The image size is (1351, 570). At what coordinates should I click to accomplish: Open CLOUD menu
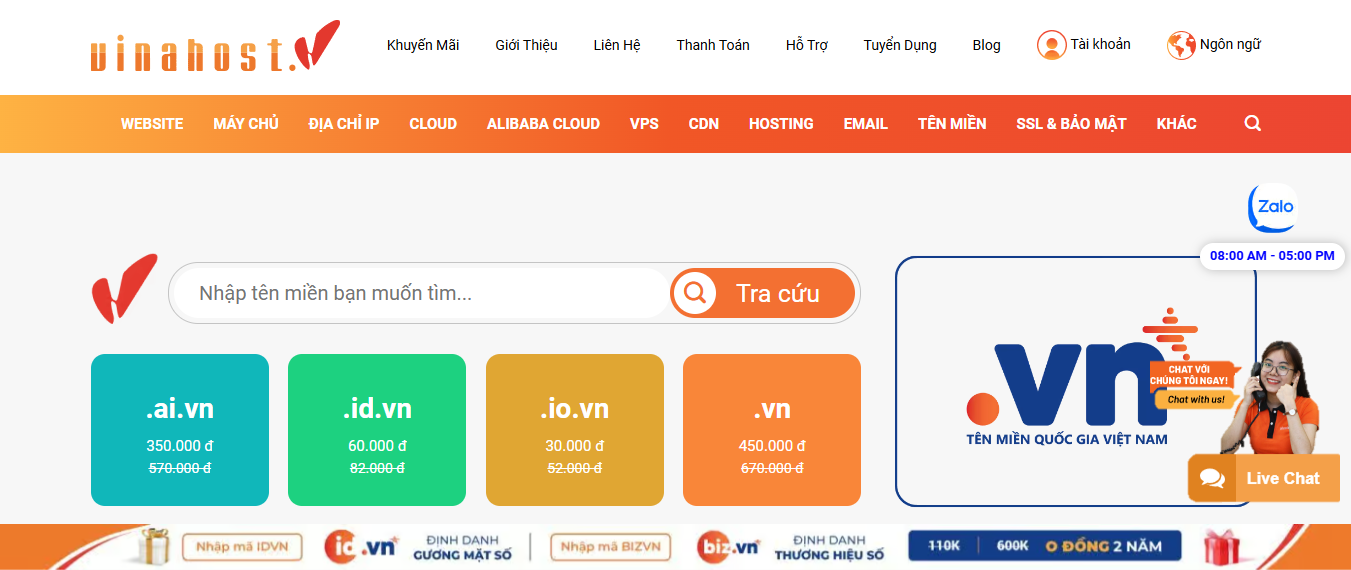[x=433, y=124]
